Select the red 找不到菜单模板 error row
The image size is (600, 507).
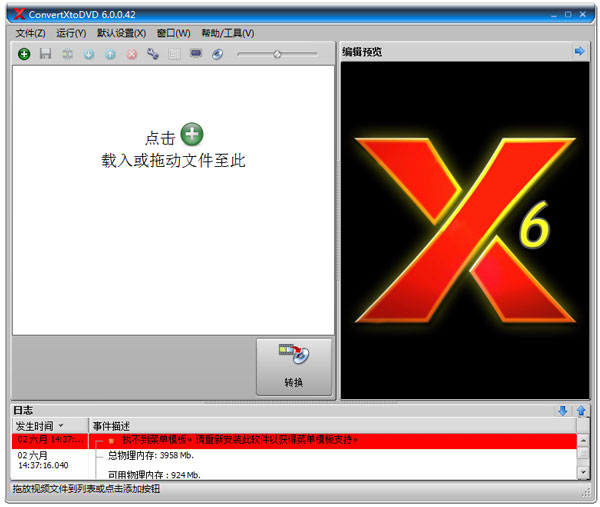(x=294, y=440)
